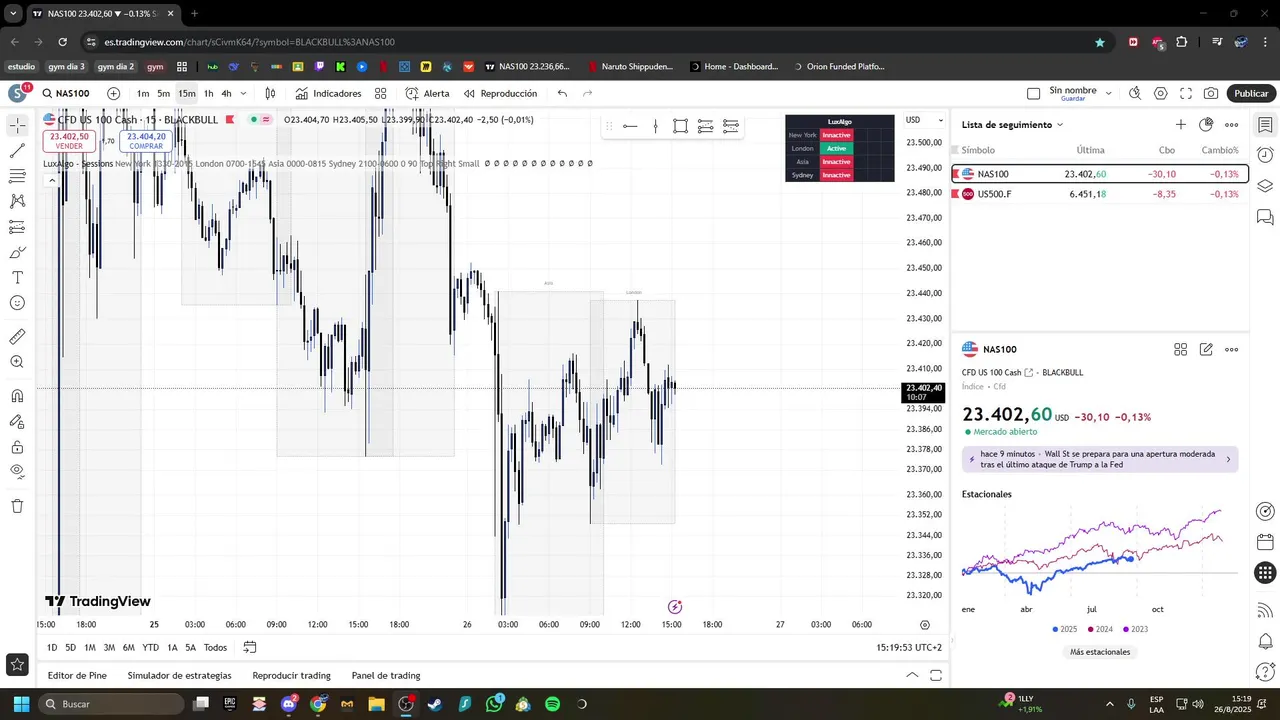Start bar Reproducción replay
This screenshot has width=1280, height=720.
500,93
